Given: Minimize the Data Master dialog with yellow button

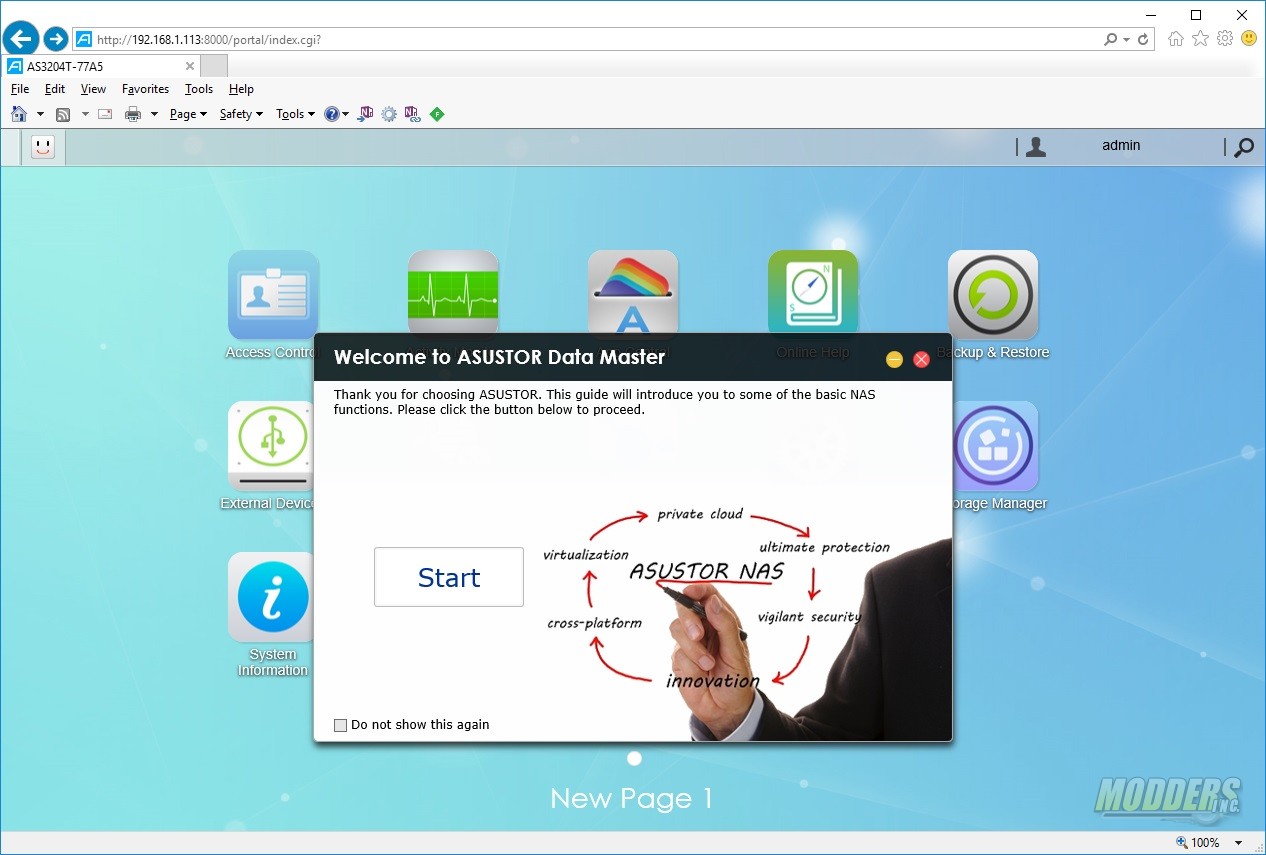Looking at the screenshot, I should [894, 359].
